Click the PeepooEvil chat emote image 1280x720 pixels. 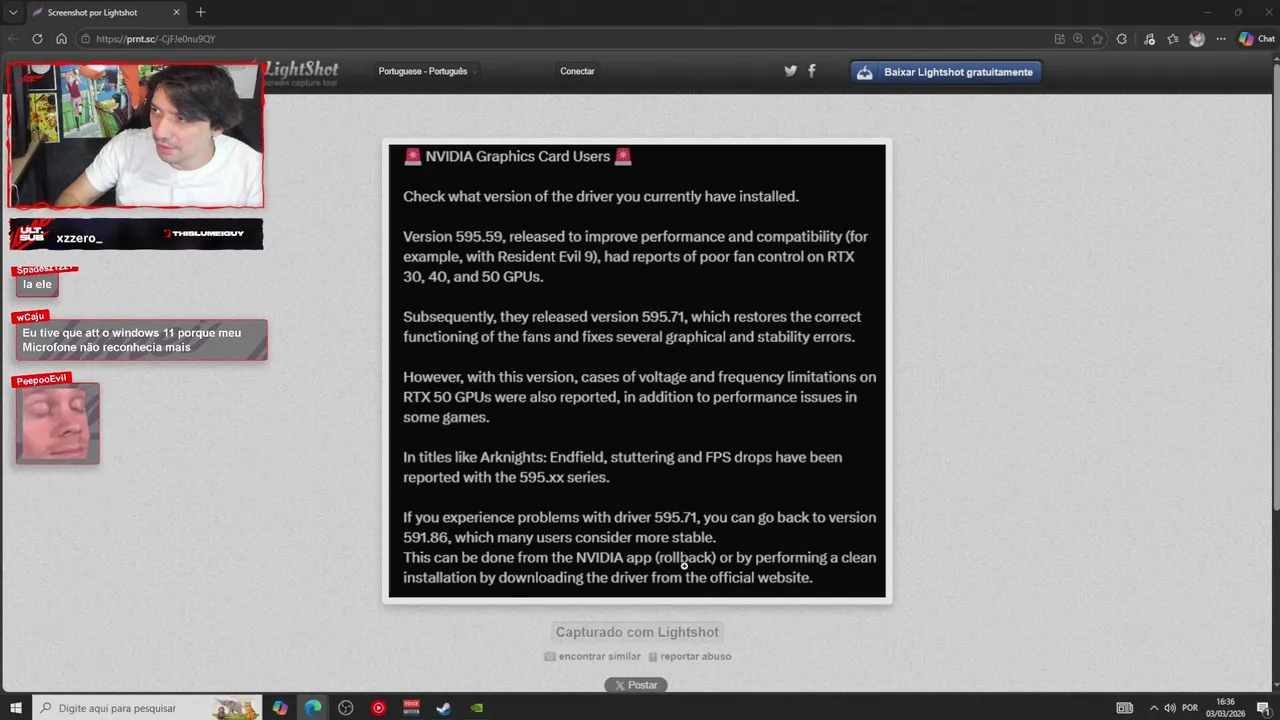(x=57, y=423)
